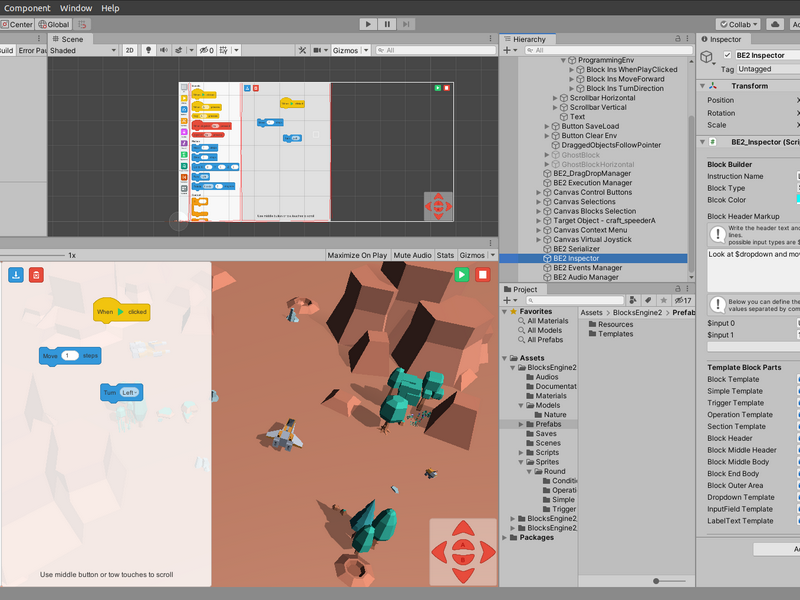Screen dimensions: 800x600
Task: Toggle the scene grid icon
Action: [223, 50]
